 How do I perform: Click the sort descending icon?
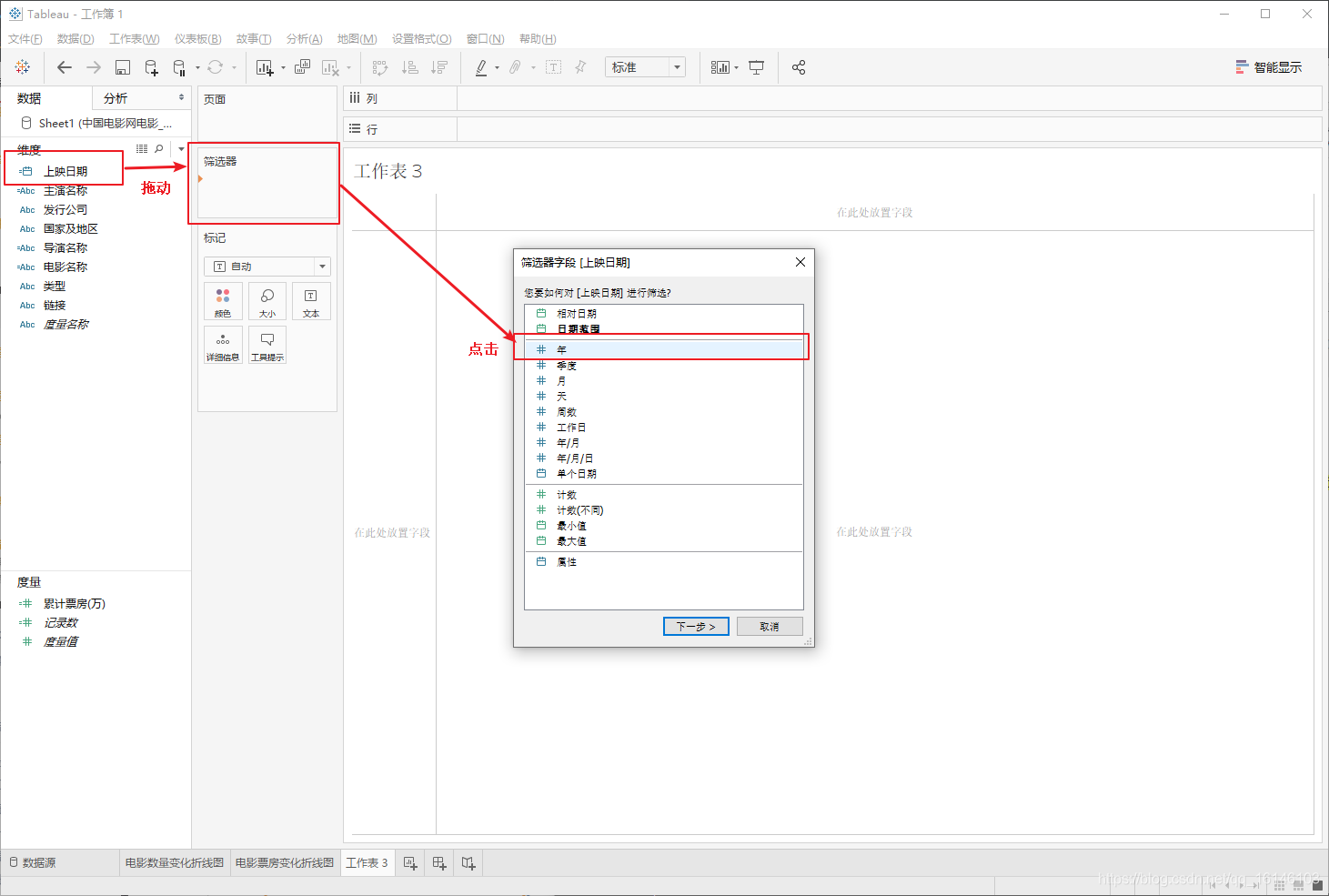coord(439,67)
